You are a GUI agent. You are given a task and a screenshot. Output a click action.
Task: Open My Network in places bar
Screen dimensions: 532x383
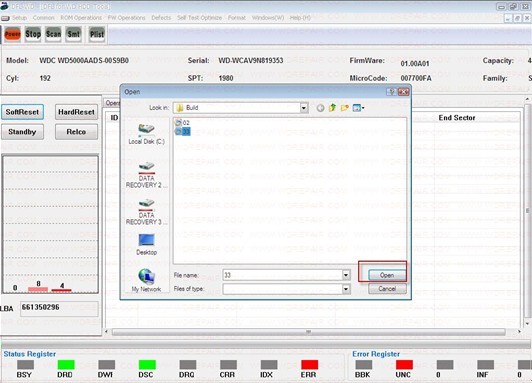(146, 280)
